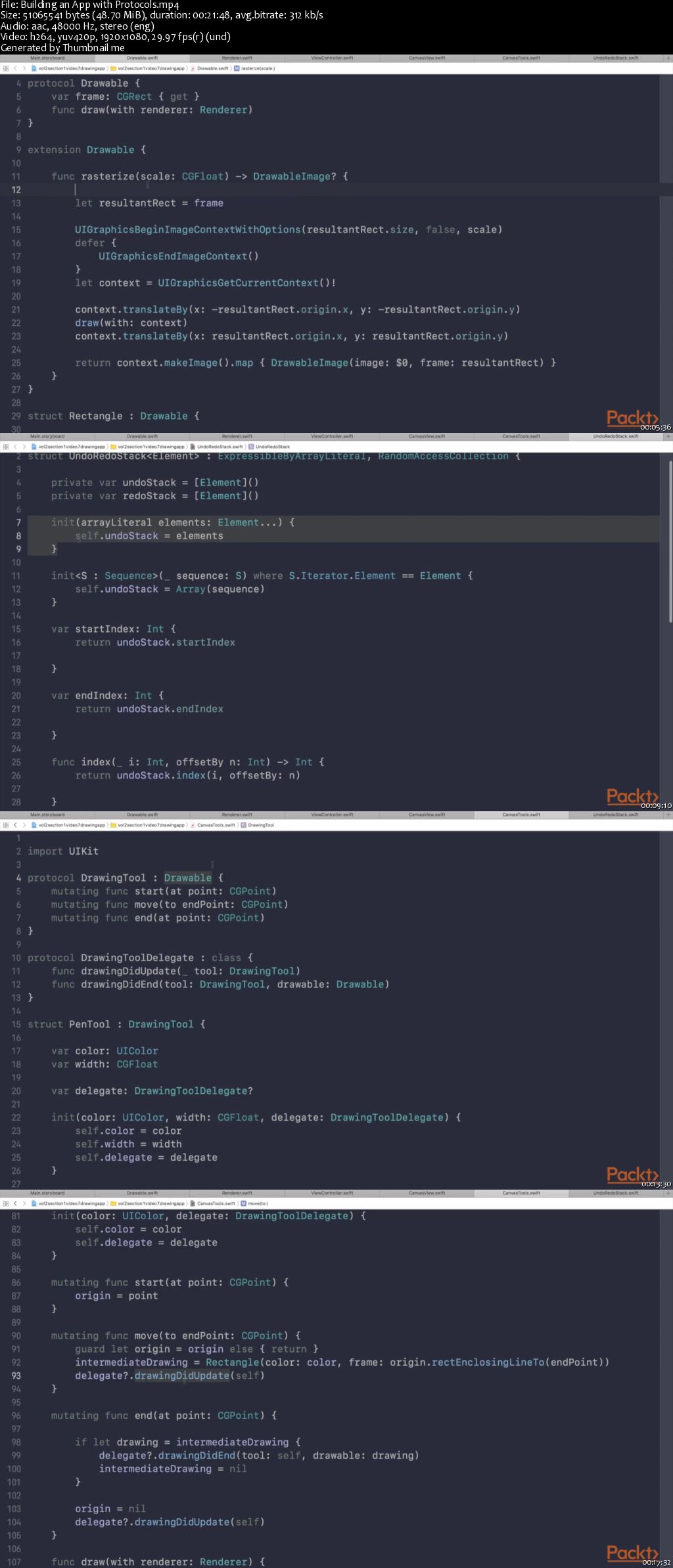Screen dimensions: 673x1568
Task: Open ViewController.swift tab in 00:09:10 frame
Action: pyautogui.click(x=332, y=436)
